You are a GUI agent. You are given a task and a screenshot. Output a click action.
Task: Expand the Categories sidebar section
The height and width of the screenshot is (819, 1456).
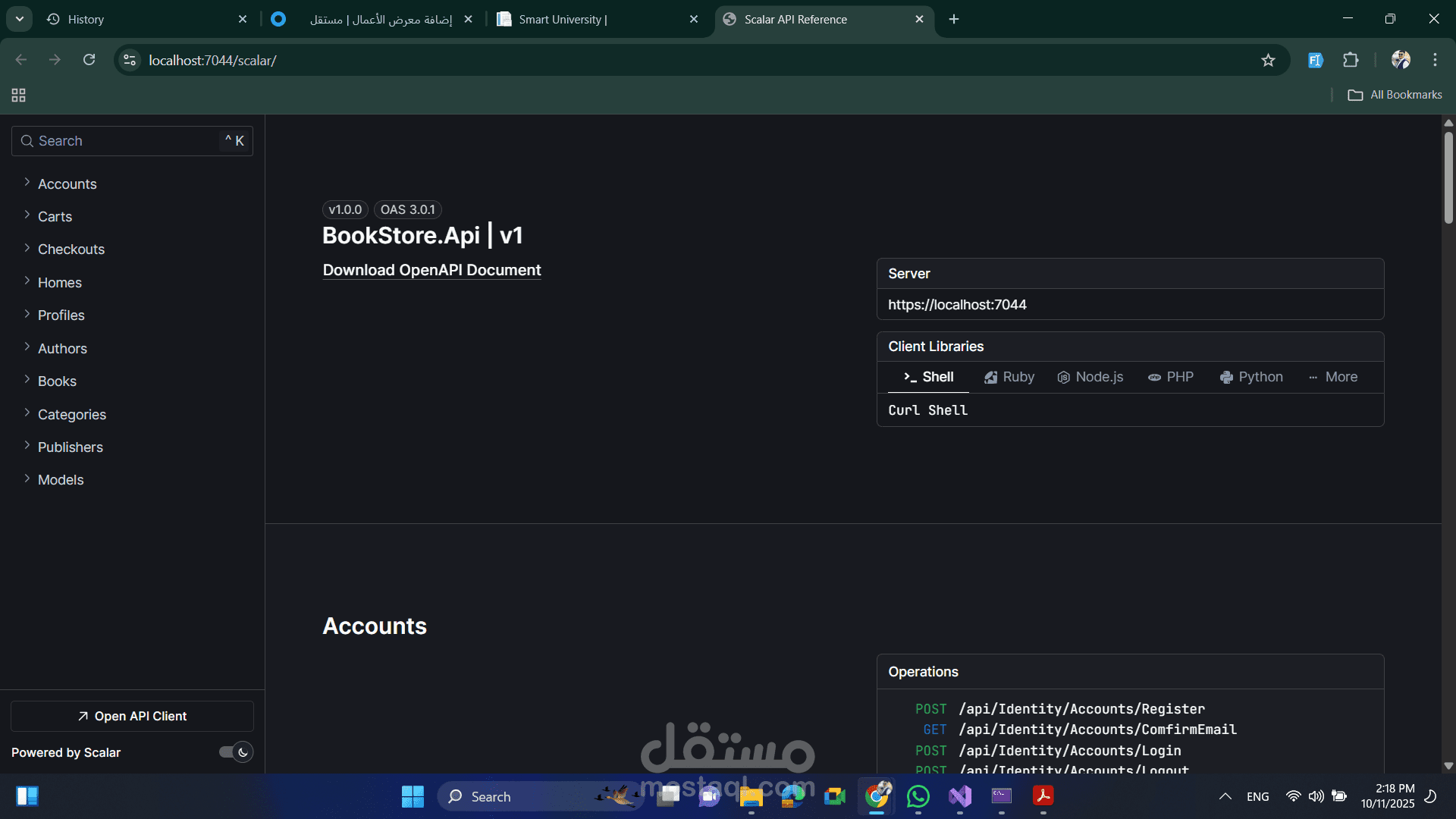(x=72, y=415)
